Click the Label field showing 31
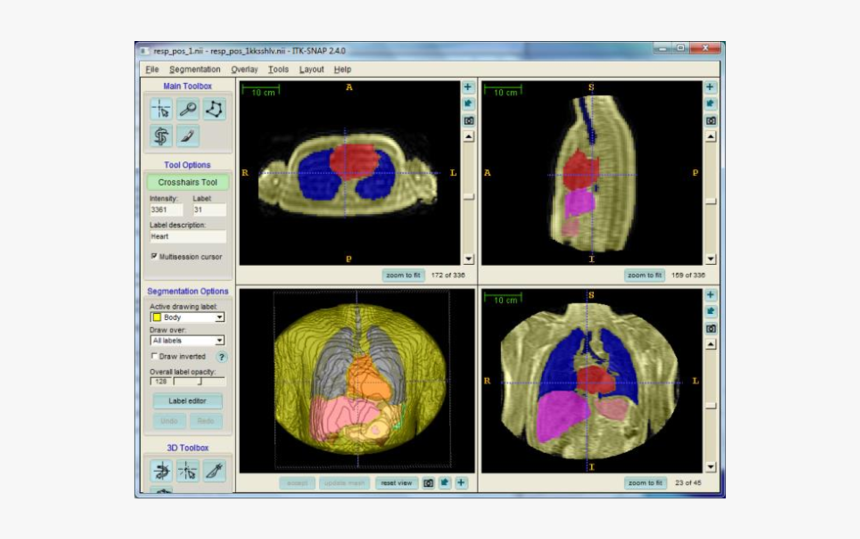The width and height of the screenshot is (860, 539). [209, 210]
